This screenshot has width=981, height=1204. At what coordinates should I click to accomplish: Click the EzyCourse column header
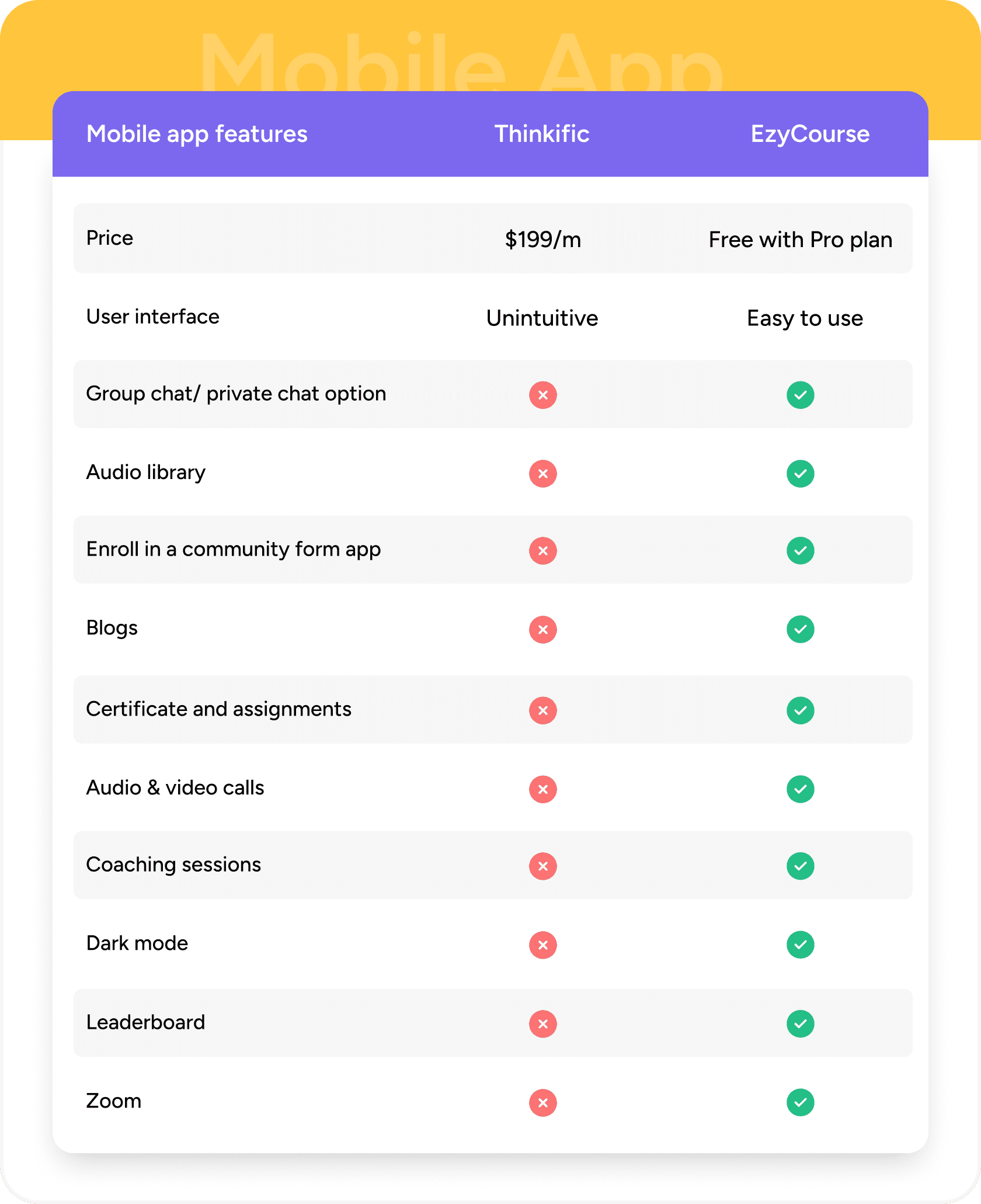click(810, 134)
